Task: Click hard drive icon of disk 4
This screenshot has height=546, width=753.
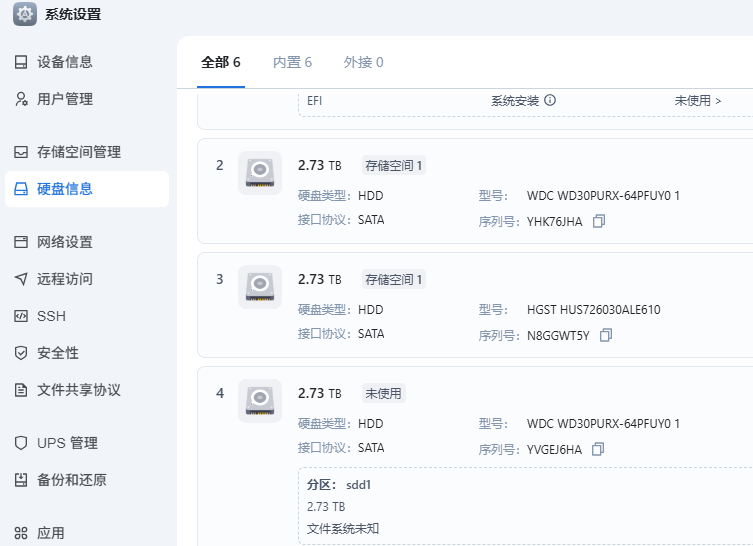Action: tap(260, 401)
